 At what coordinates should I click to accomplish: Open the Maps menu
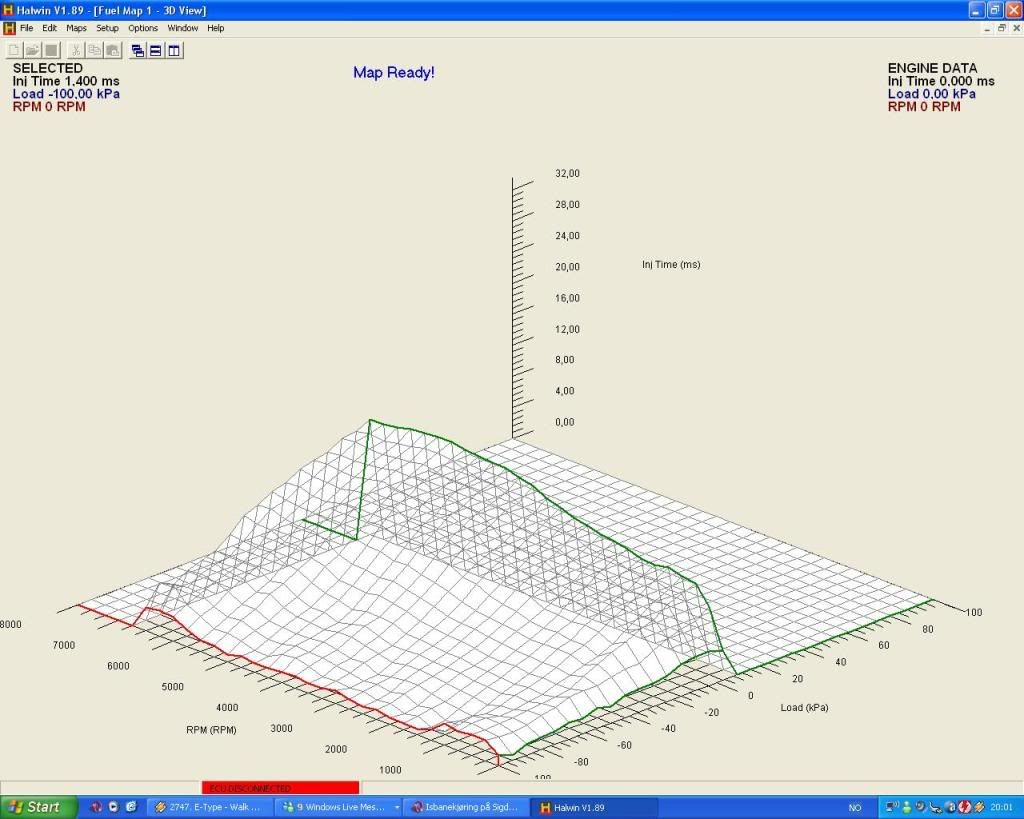76,28
